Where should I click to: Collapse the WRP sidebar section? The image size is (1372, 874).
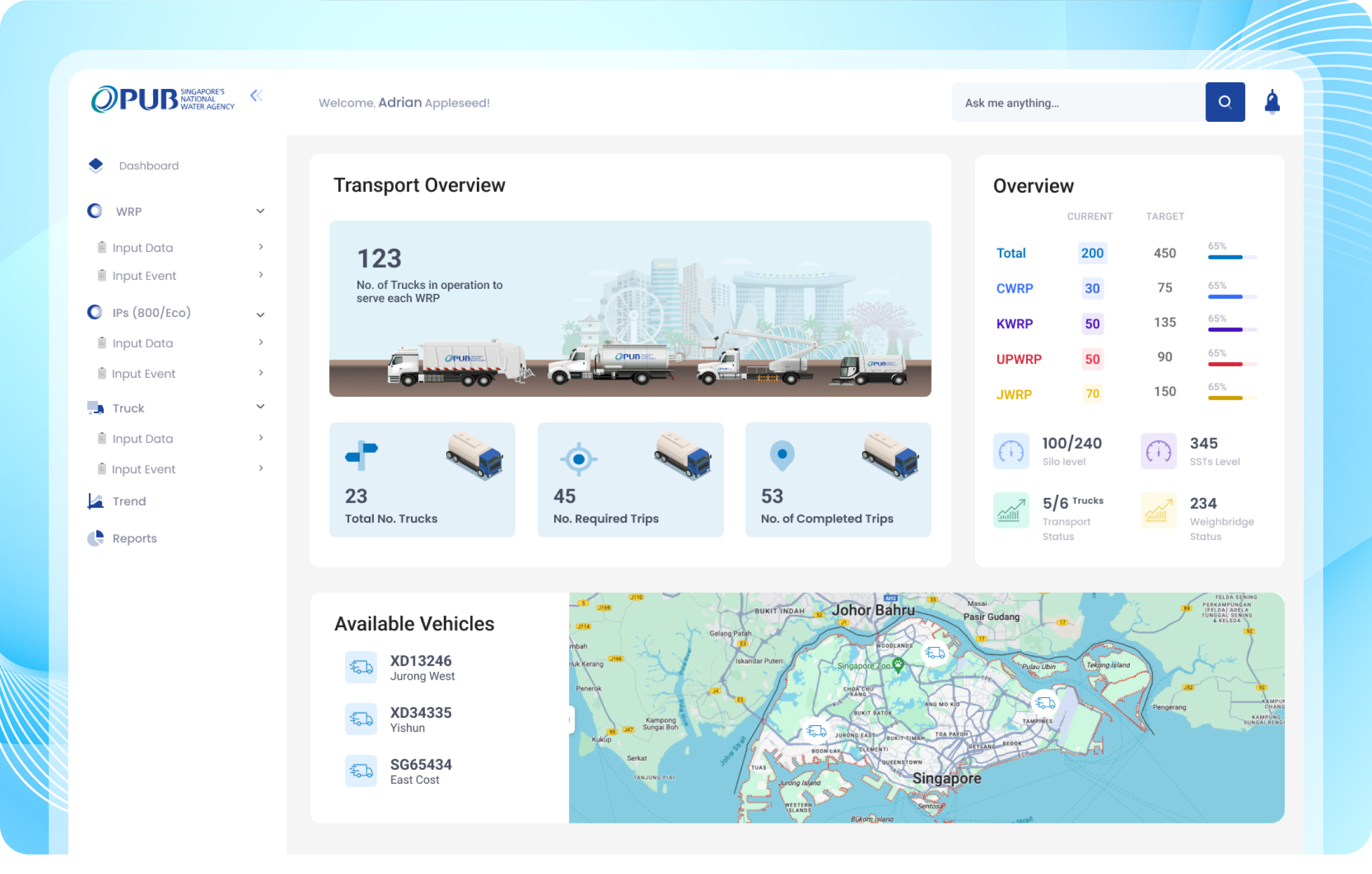point(260,211)
